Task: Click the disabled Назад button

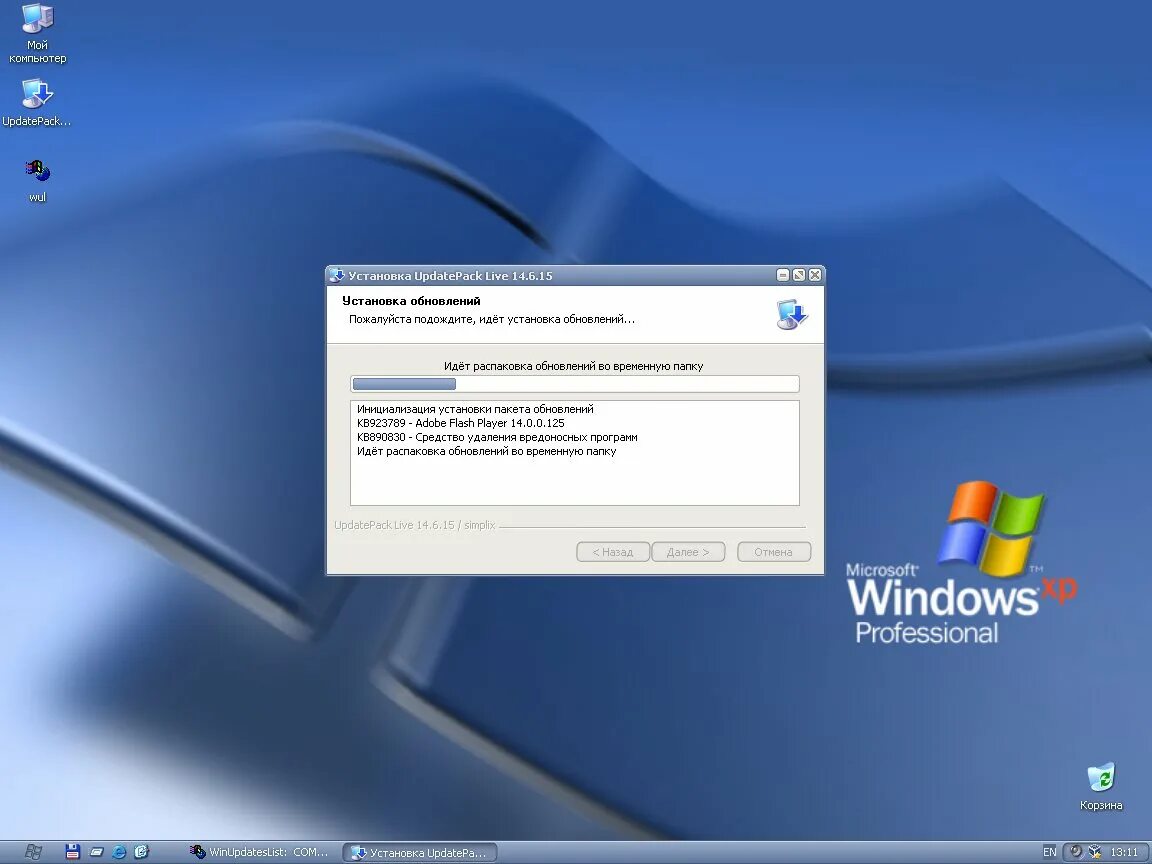Action: (613, 552)
